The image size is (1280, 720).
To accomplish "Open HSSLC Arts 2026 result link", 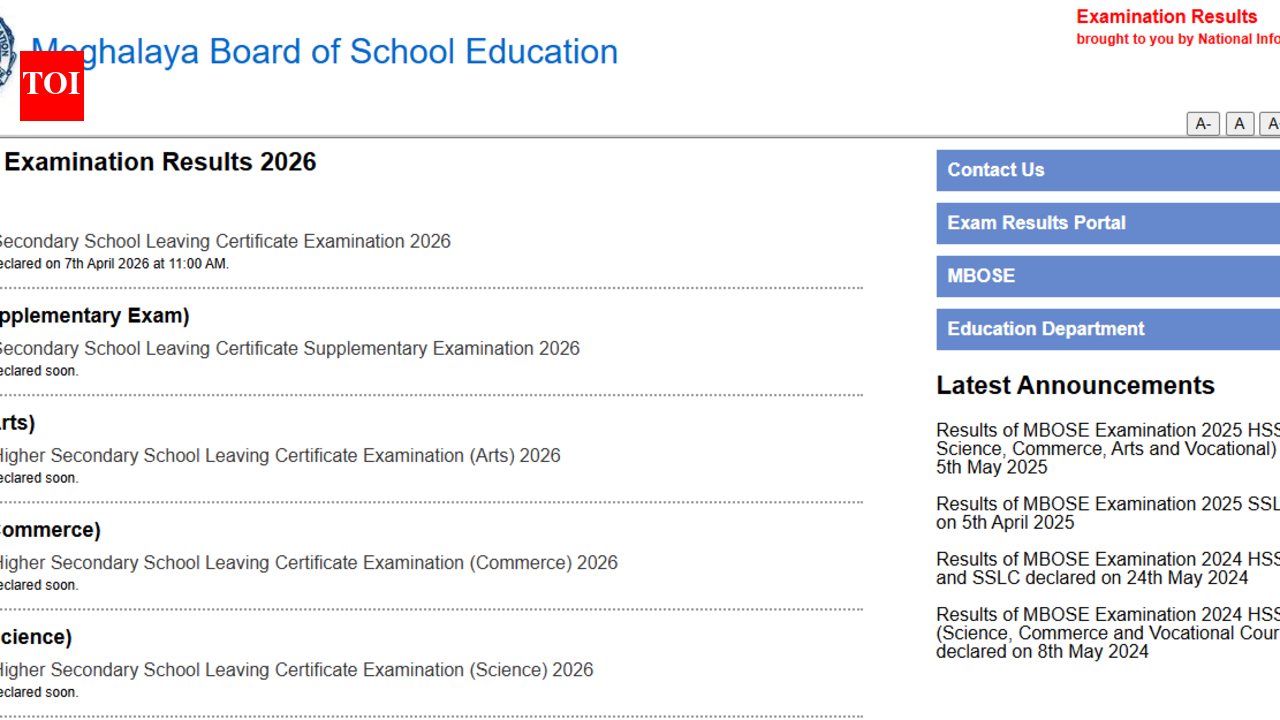I will [280, 455].
